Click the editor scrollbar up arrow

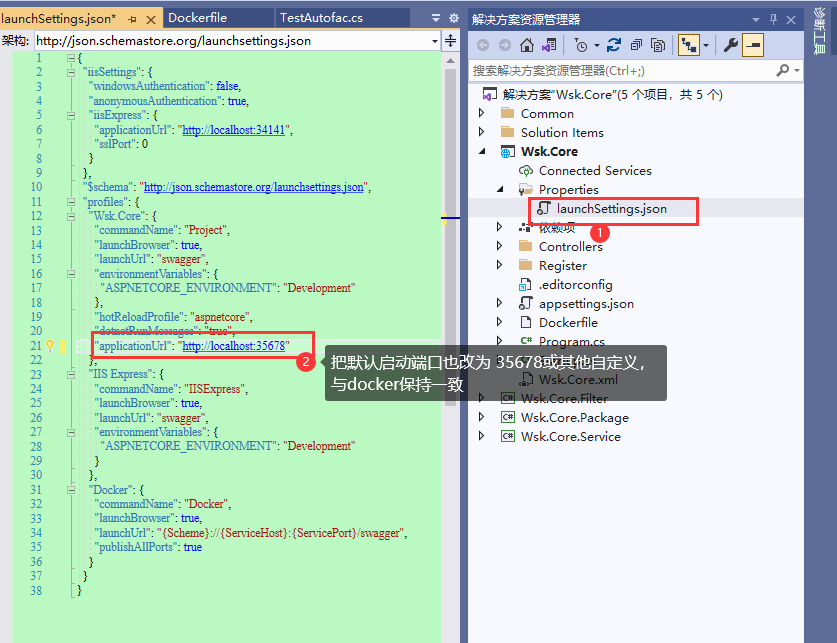click(x=451, y=61)
